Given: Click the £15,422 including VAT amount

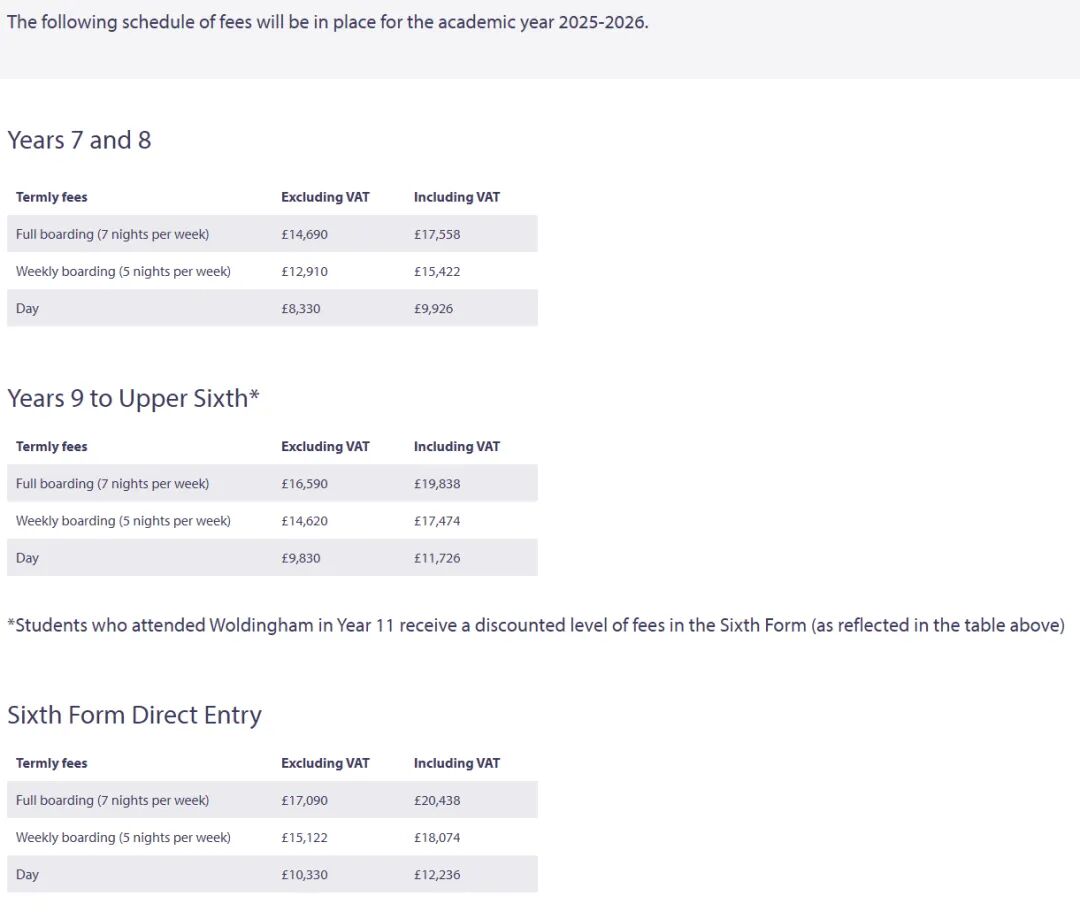Looking at the screenshot, I should (x=437, y=271).
